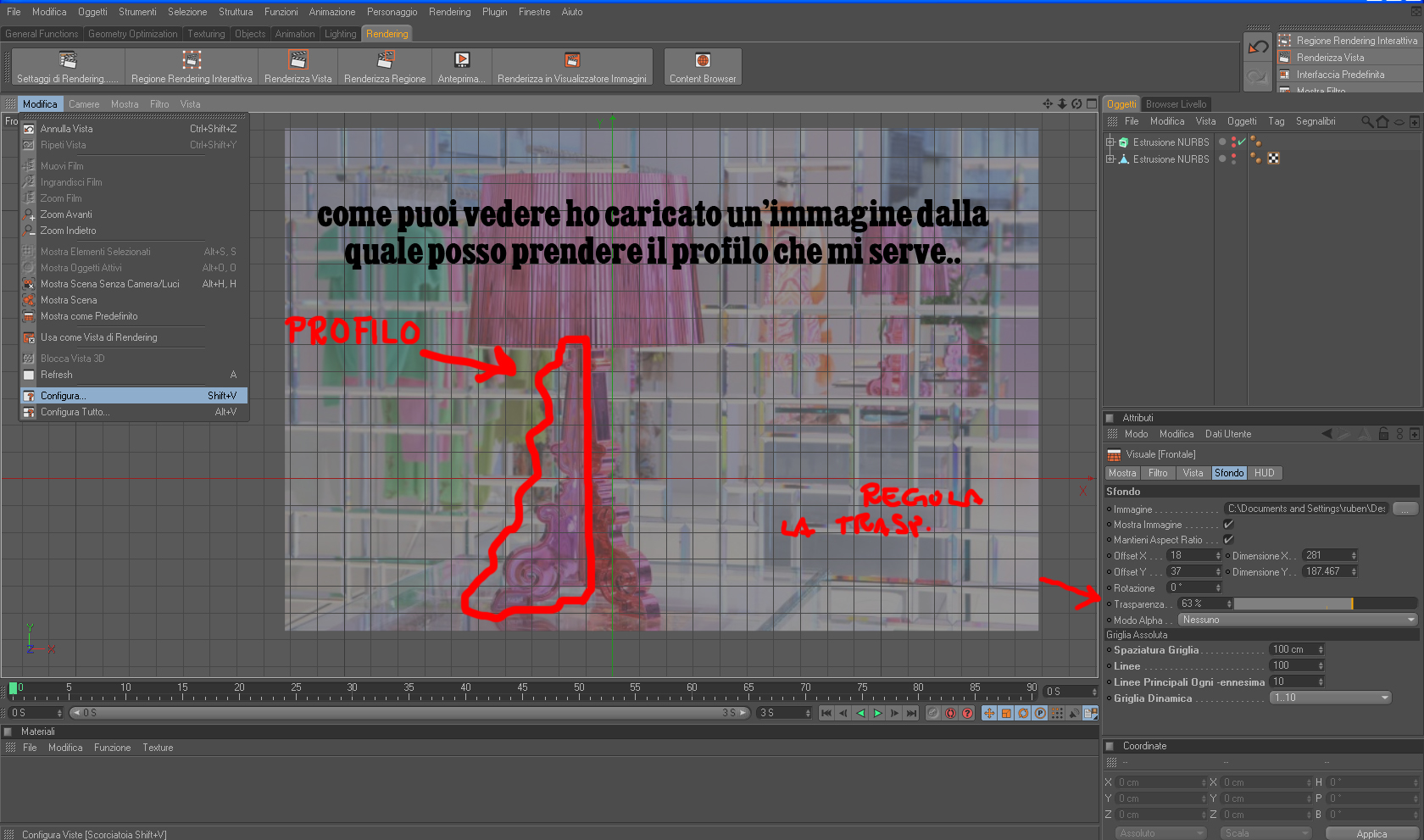Viewport: 1424px width, 840px height.
Task: Expand the first Estrusione NURBS tree item
Action: tap(1110, 142)
